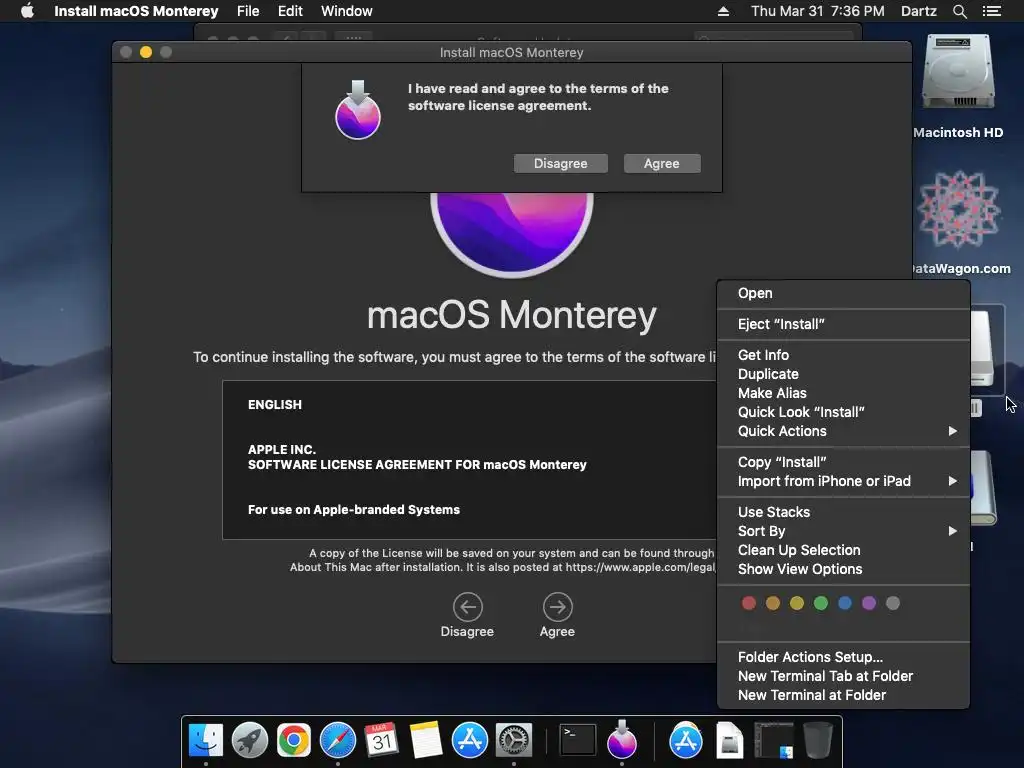Expand the Sort By submenu
Screen dimensions: 1024x768
coord(843,531)
